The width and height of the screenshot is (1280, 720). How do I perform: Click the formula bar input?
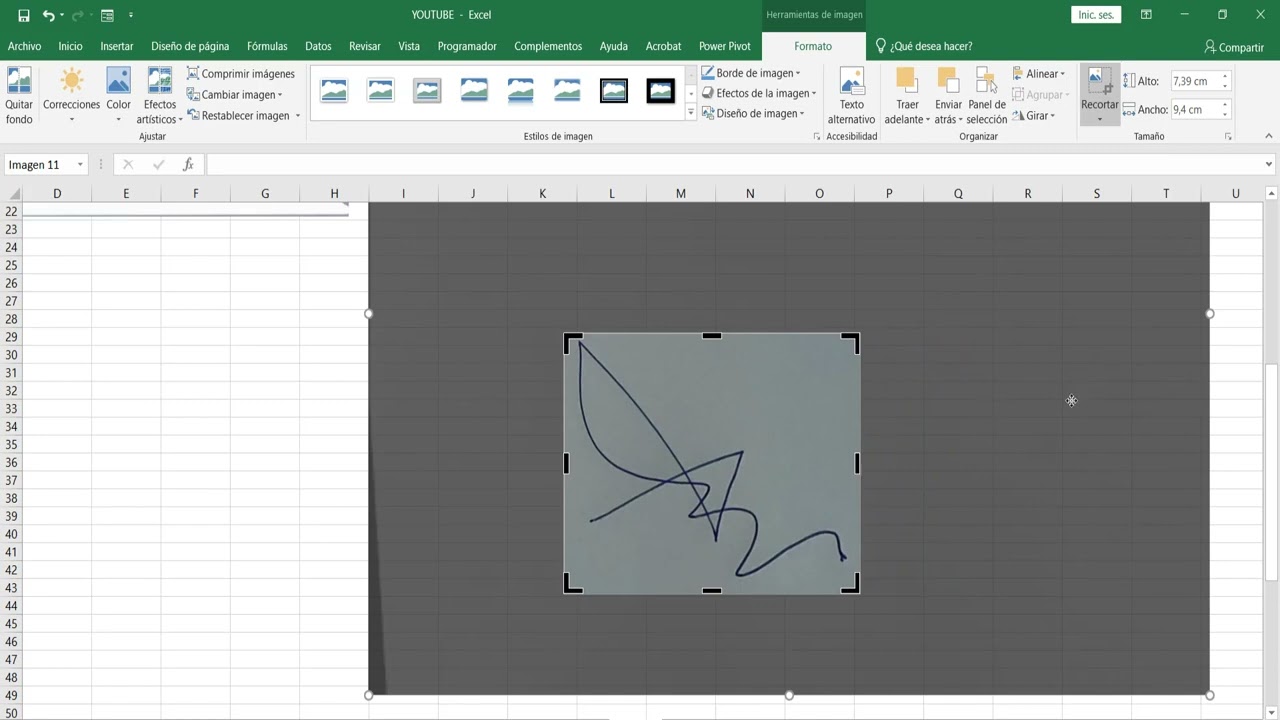[735, 165]
